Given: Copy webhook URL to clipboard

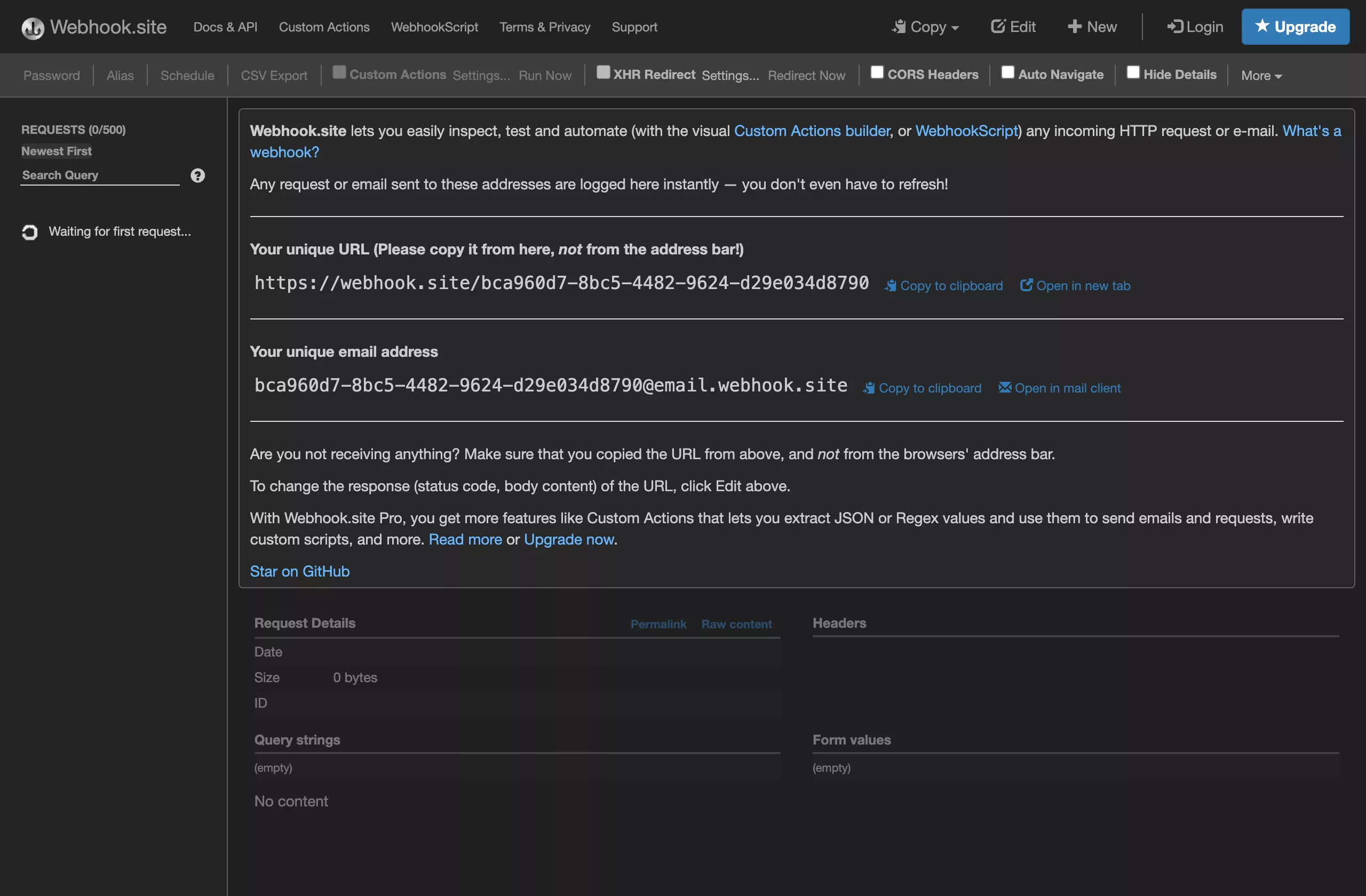Looking at the screenshot, I should click(x=943, y=286).
